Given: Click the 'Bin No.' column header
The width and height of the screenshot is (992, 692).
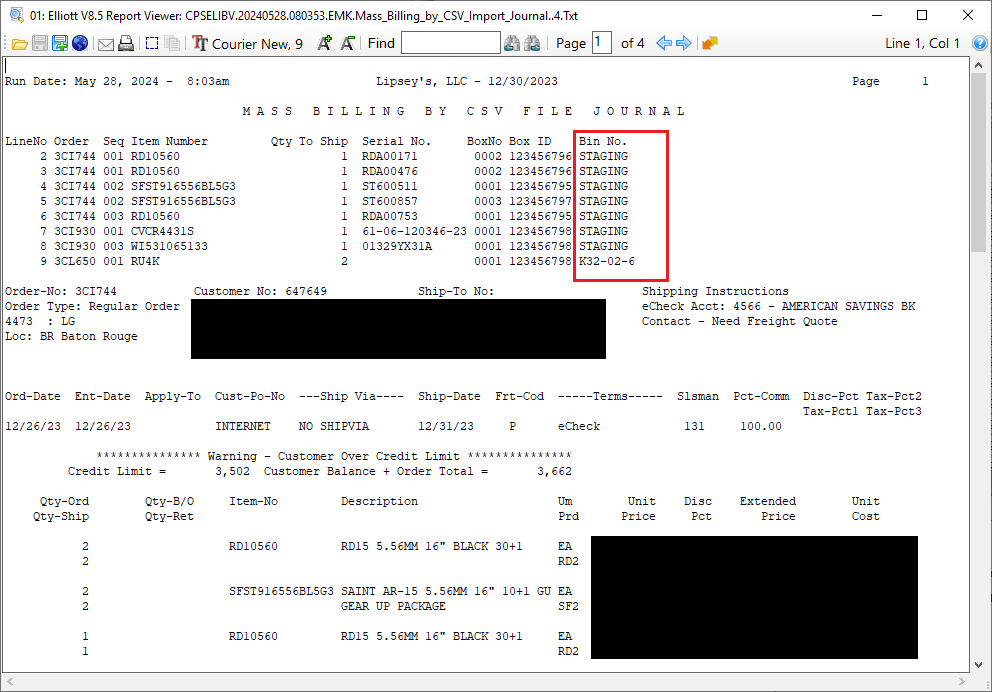Looking at the screenshot, I should (602, 141).
